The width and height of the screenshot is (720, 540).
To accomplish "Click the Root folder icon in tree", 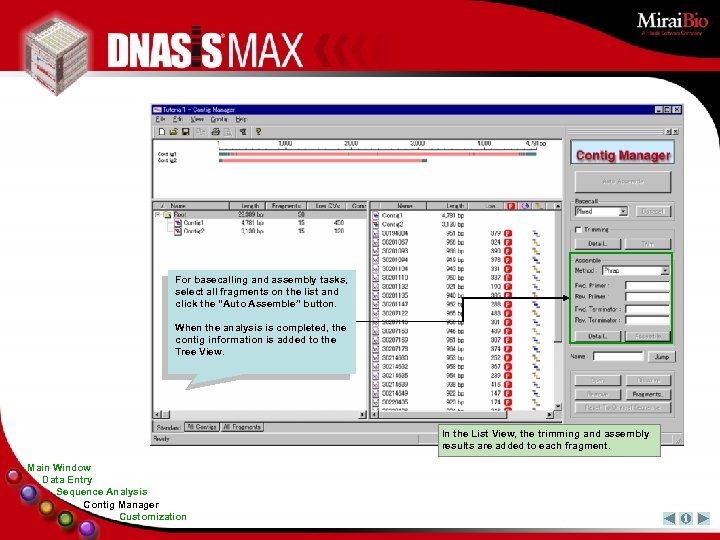I will [x=168, y=214].
